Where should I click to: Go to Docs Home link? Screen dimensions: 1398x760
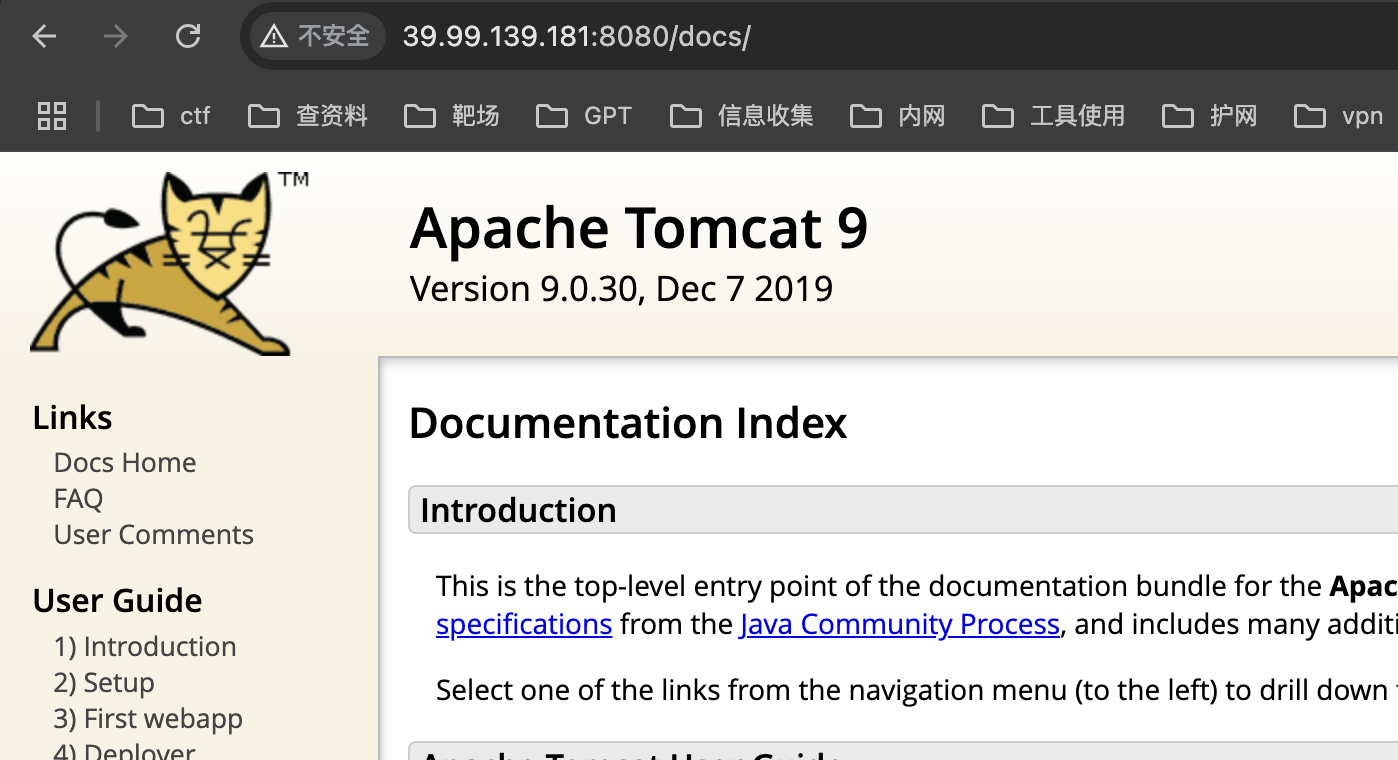point(125,462)
